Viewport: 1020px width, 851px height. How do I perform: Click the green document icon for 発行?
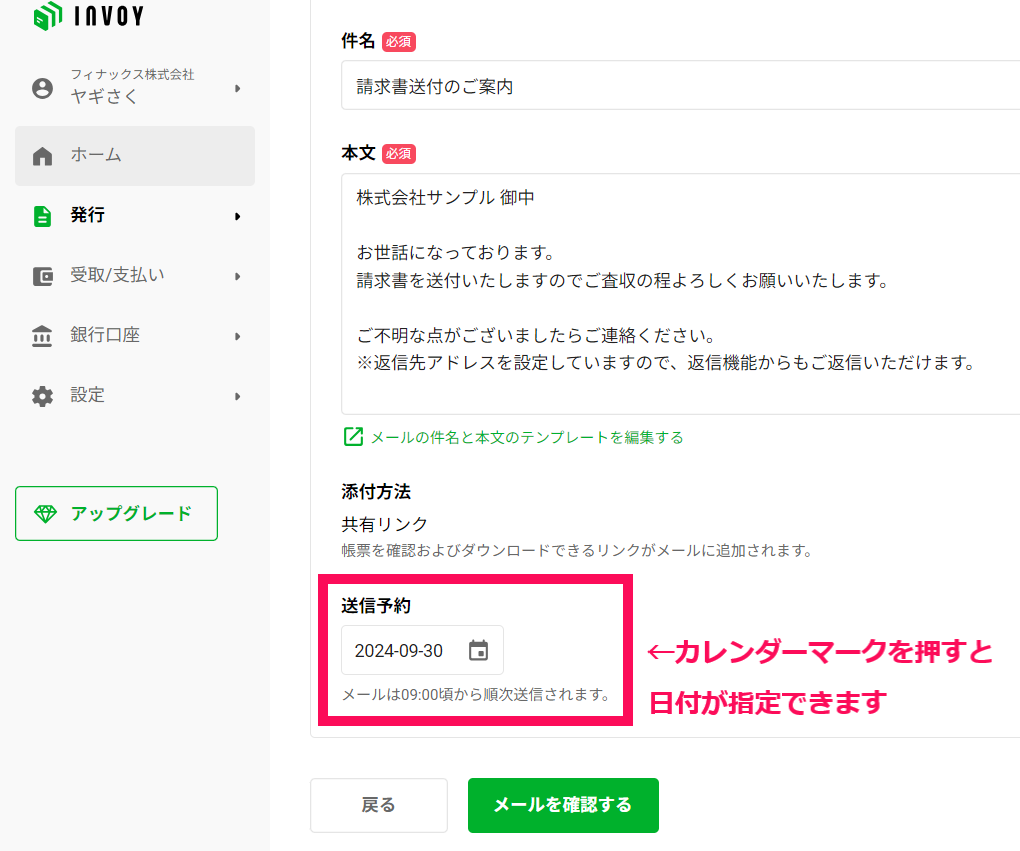[42, 216]
